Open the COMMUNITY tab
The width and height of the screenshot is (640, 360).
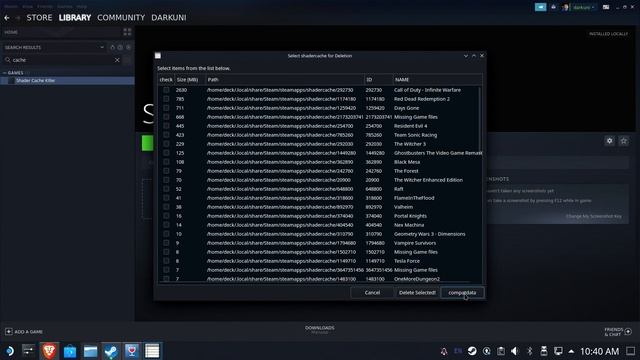pos(121,18)
